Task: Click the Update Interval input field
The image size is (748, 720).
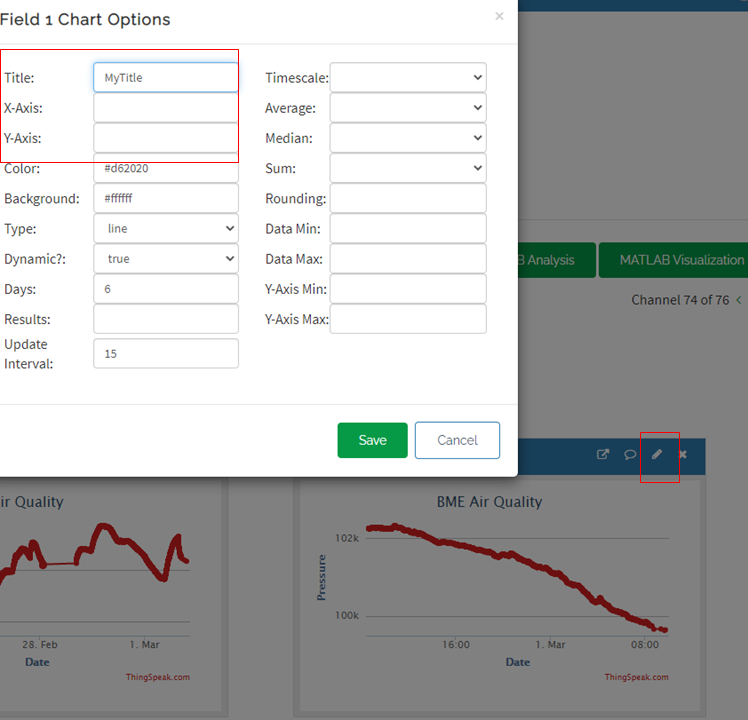Action: point(166,354)
